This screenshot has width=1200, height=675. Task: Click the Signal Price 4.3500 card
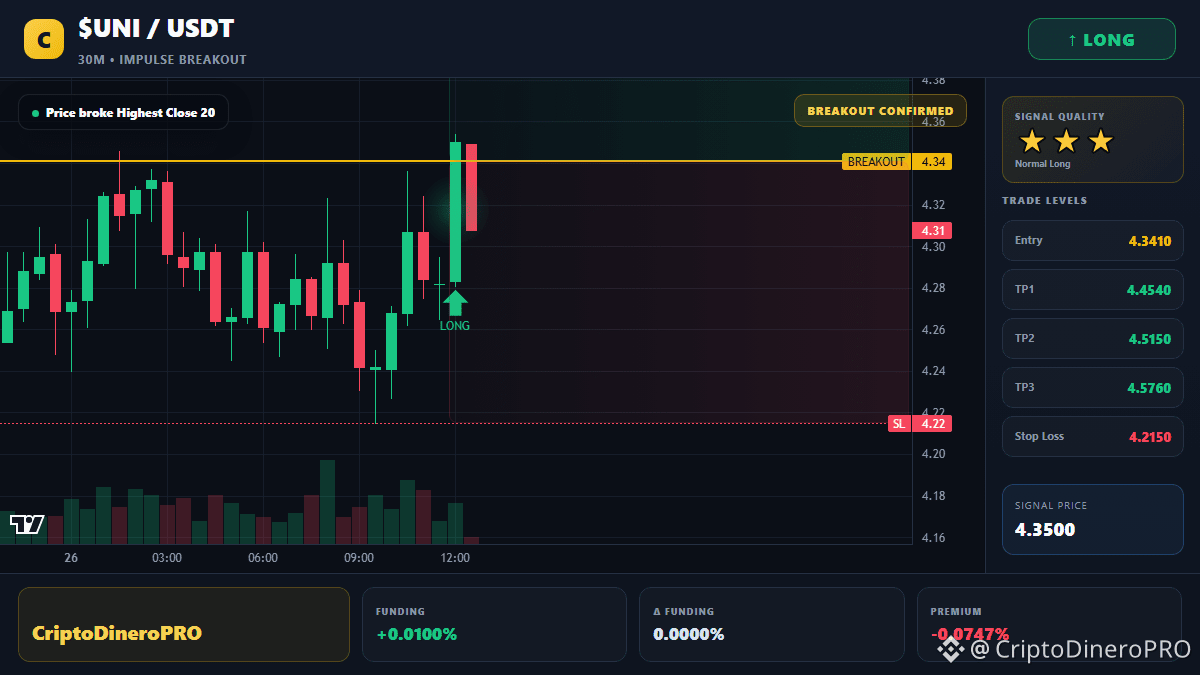coord(1093,519)
